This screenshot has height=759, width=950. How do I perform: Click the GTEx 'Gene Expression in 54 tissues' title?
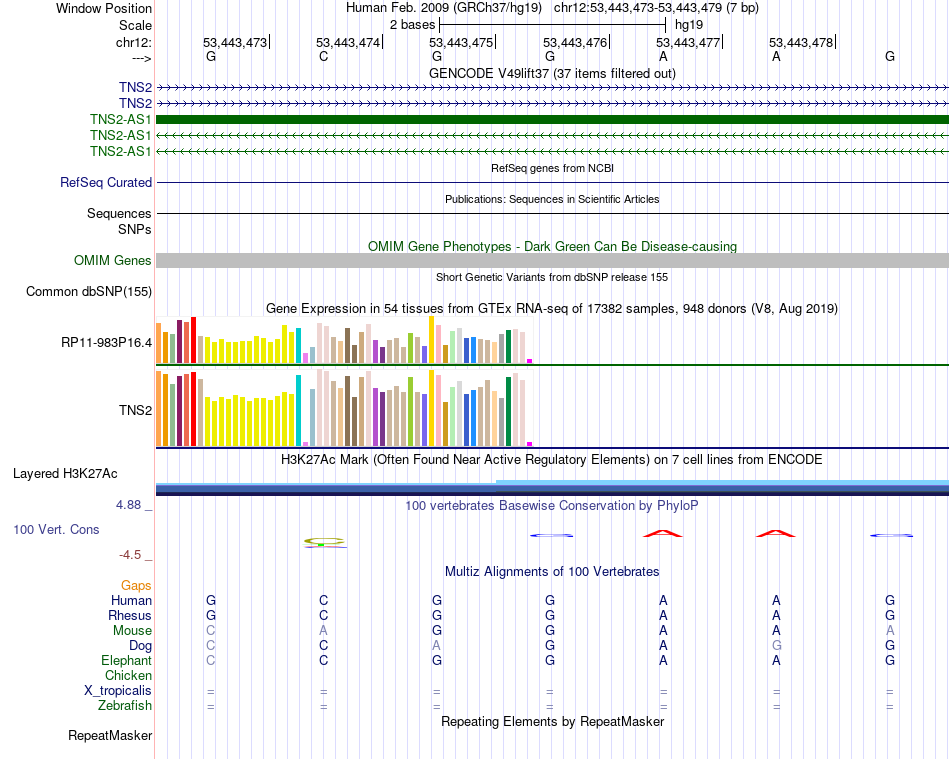click(552, 308)
